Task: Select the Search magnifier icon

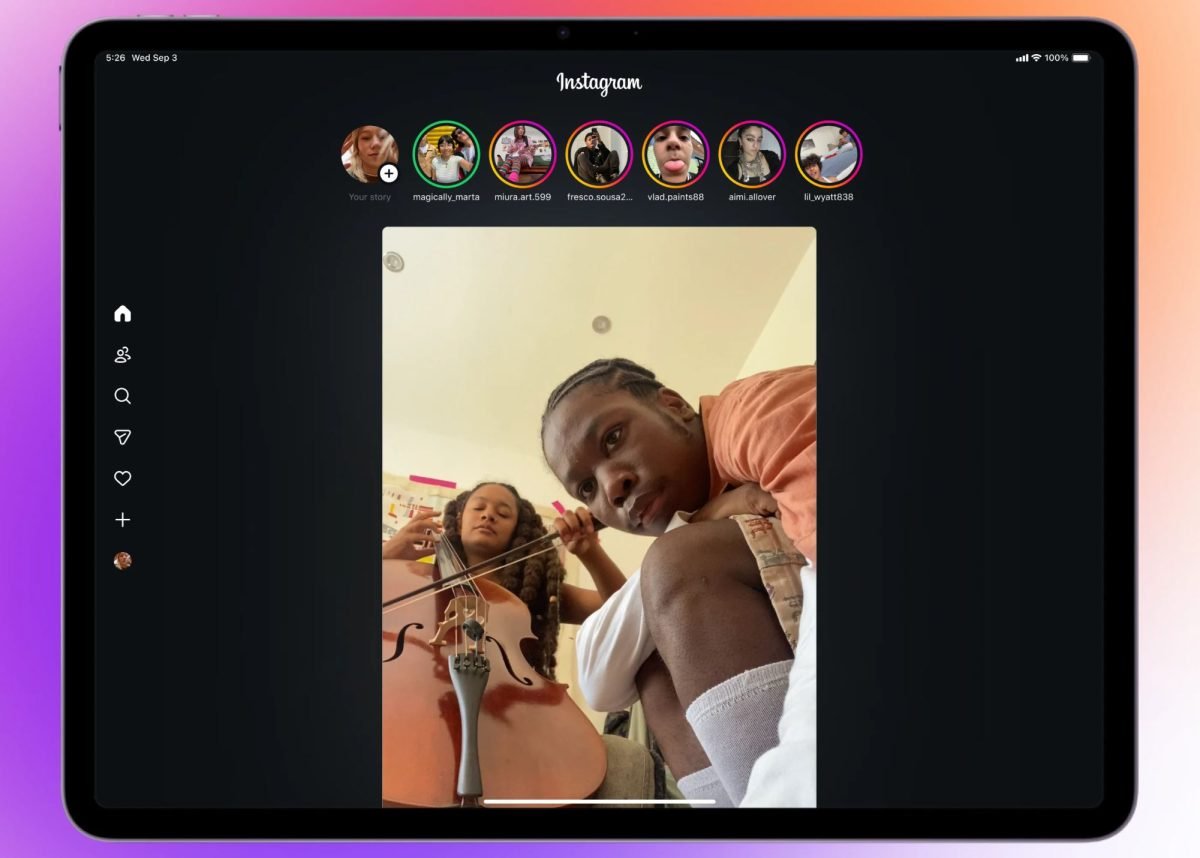Action: (122, 395)
